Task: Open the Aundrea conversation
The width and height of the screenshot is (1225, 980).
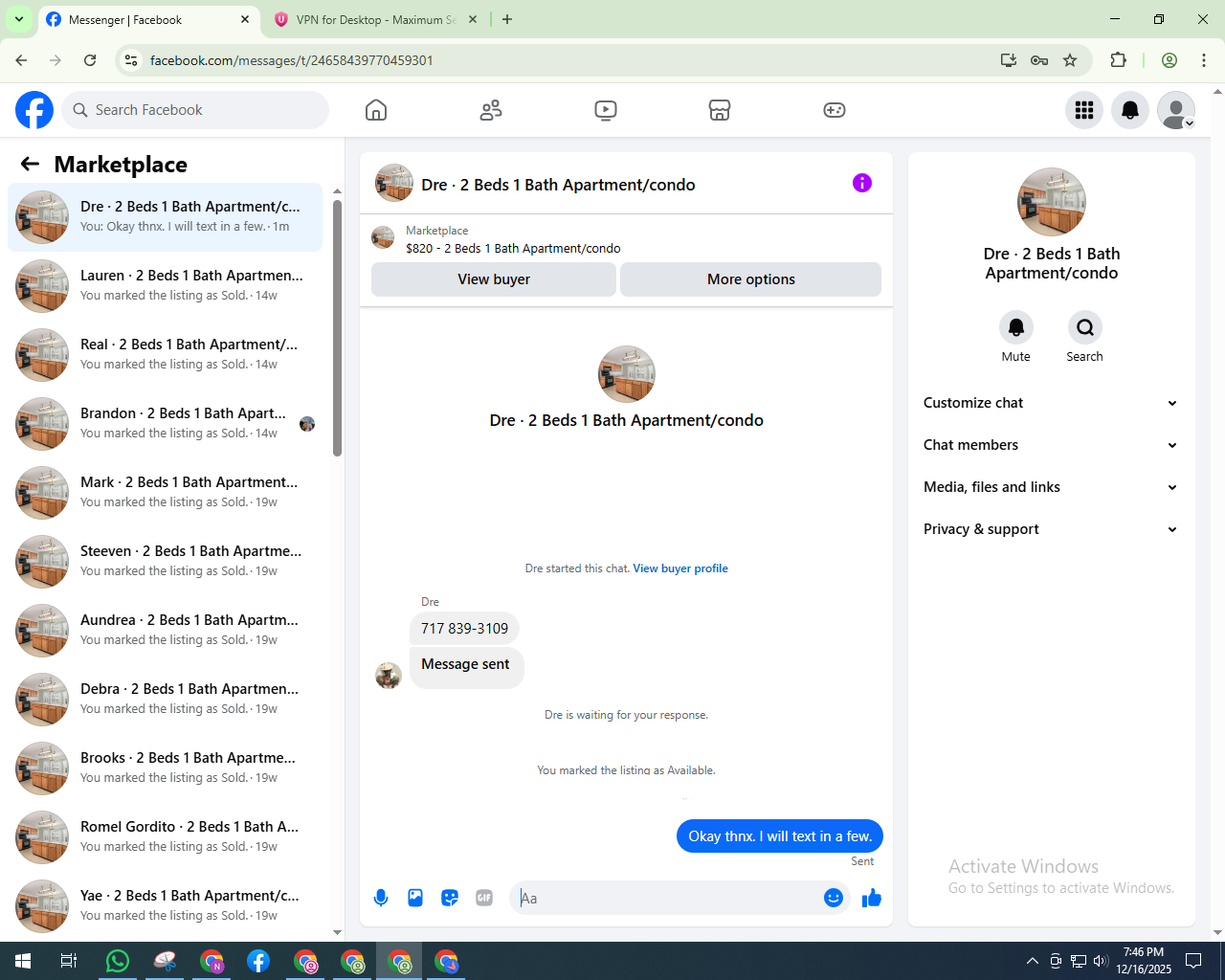Action: (165, 631)
